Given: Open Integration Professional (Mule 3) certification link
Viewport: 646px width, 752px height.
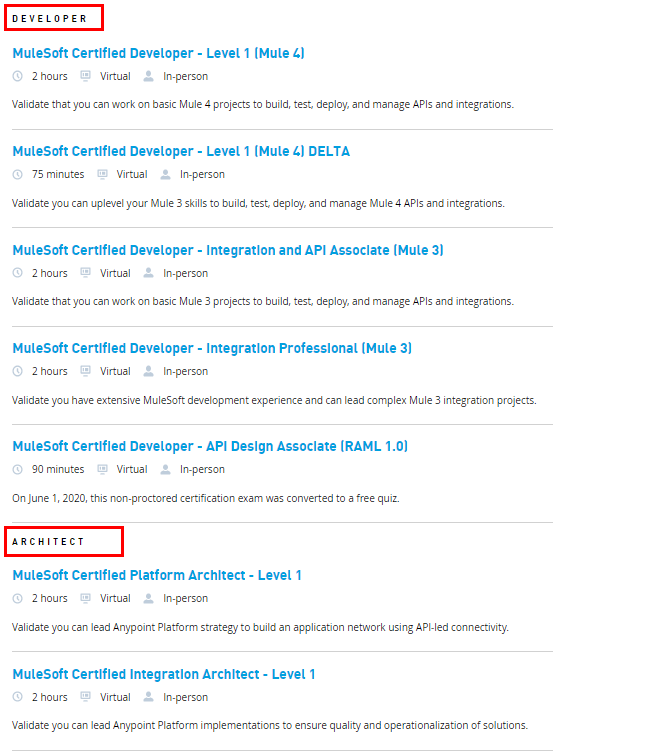Looking at the screenshot, I should pos(212,348).
